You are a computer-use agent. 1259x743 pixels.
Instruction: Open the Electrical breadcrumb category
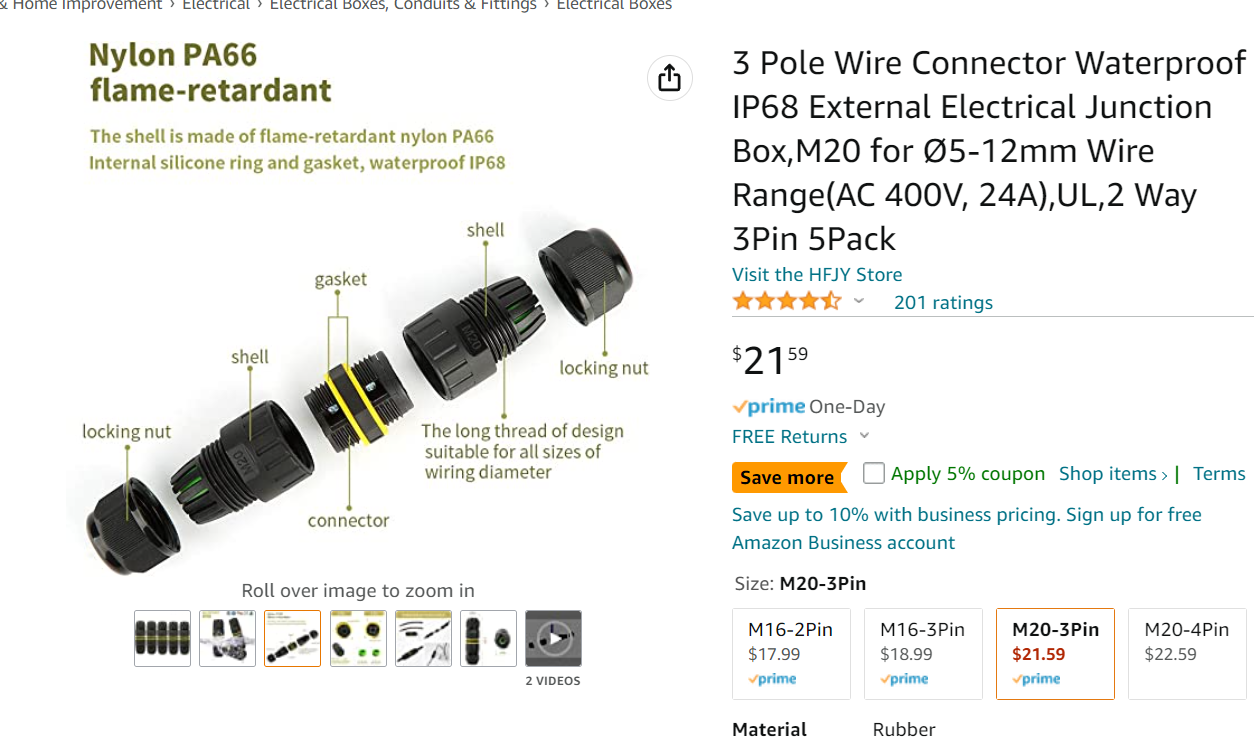coord(216,5)
